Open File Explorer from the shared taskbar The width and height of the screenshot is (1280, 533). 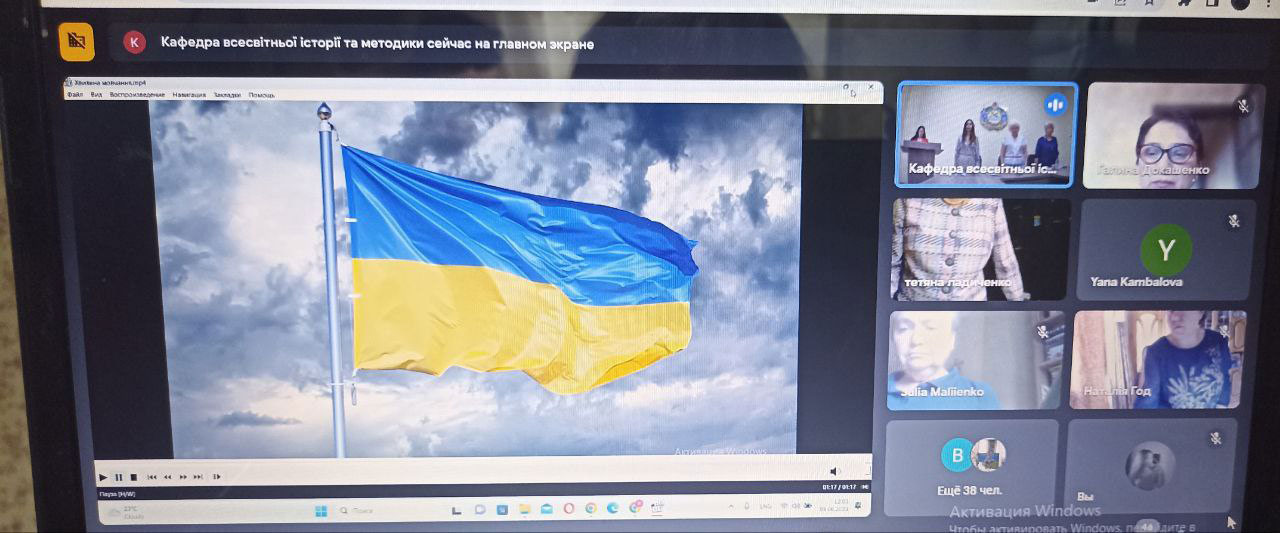[x=525, y=509]
